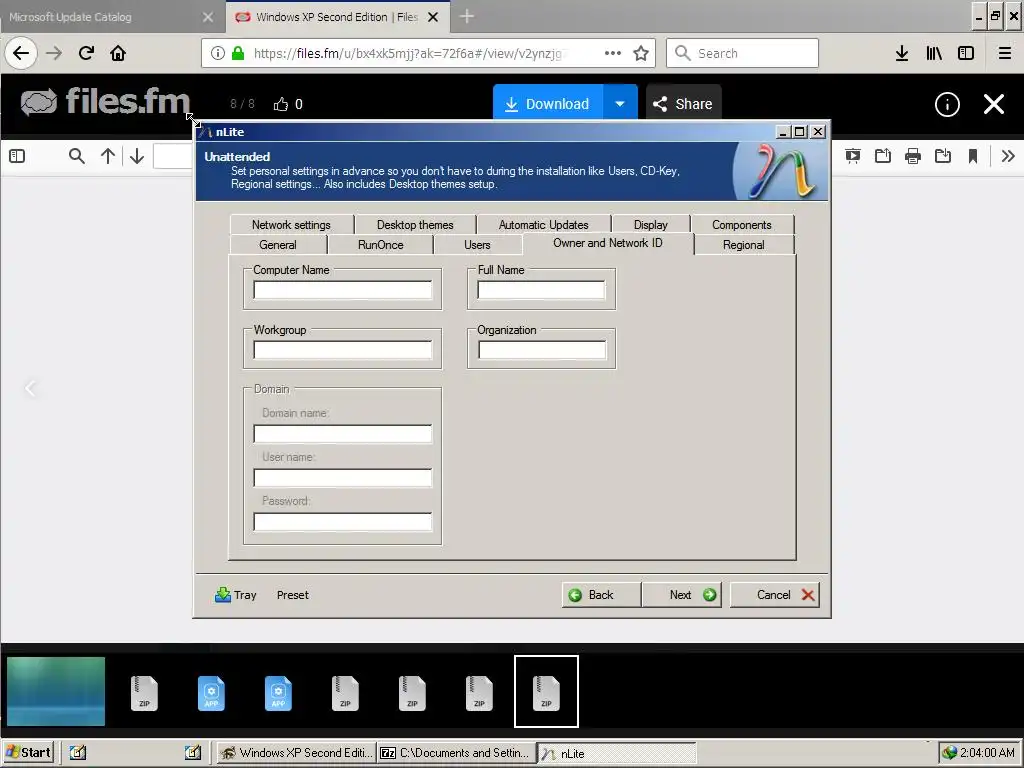Click the Full Name field
Viewport: 1024px width, 768px height.
tap(541, 290)
